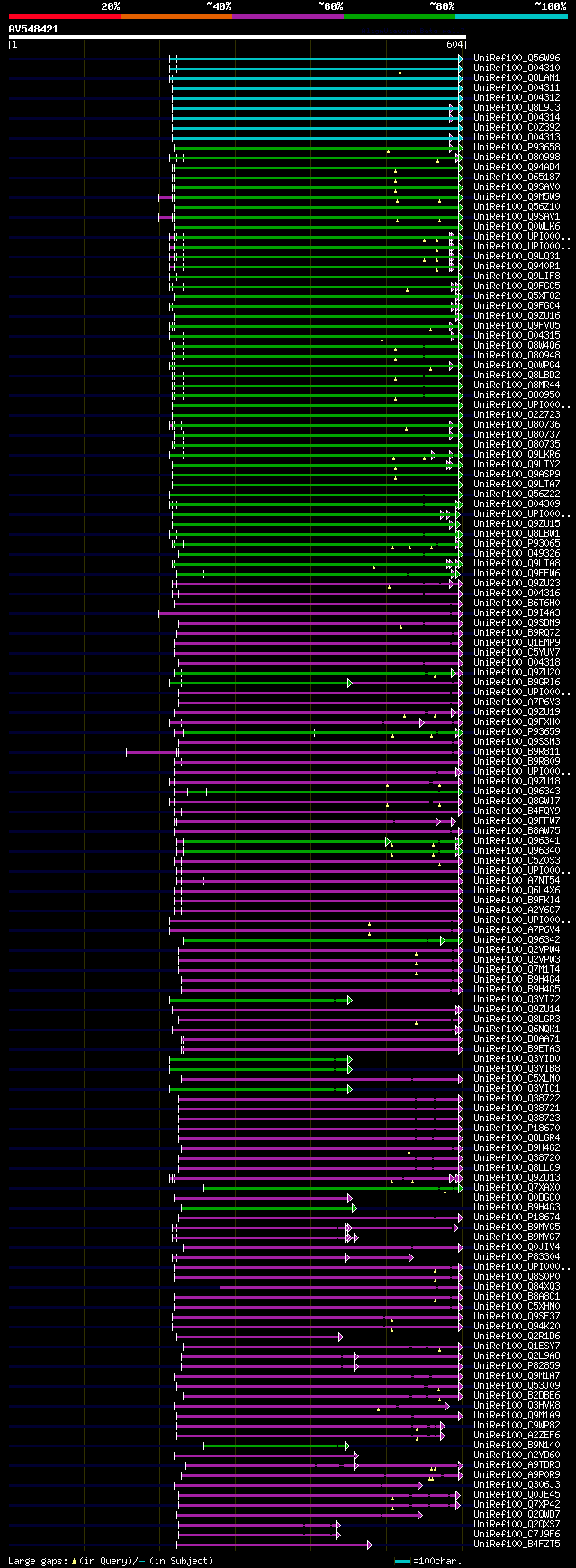
Task: Click the green ~80% identity legend segment
Action: 400,16
